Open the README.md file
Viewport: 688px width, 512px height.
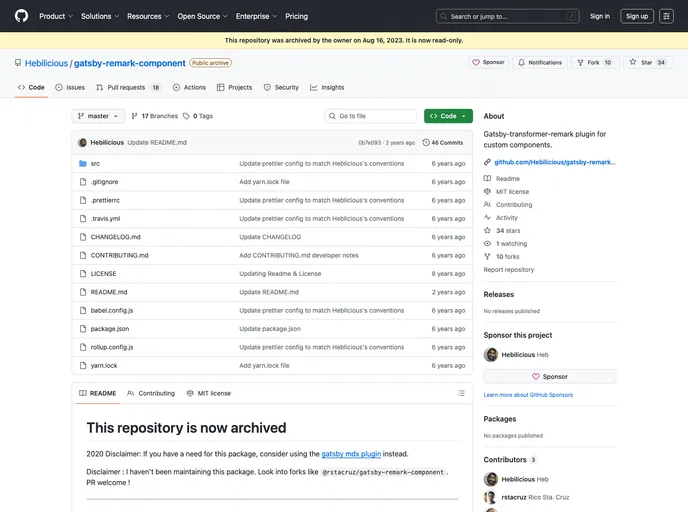click(x=109, y=292)
